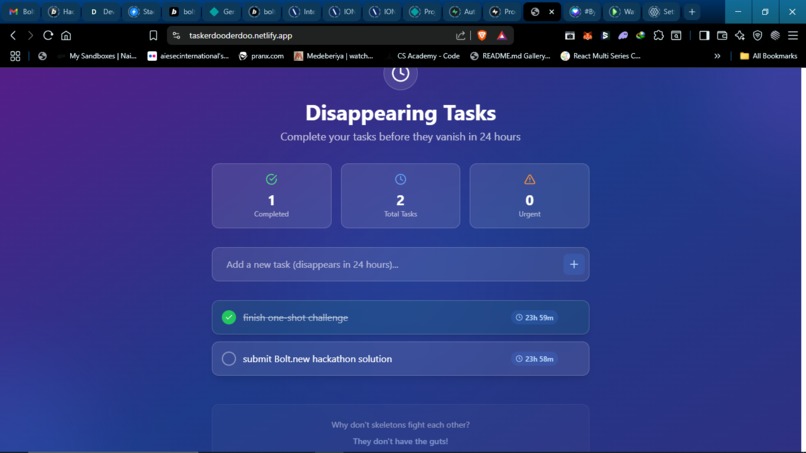
Task: Switch to the #By browser tab
Action: tap(582, 12)
